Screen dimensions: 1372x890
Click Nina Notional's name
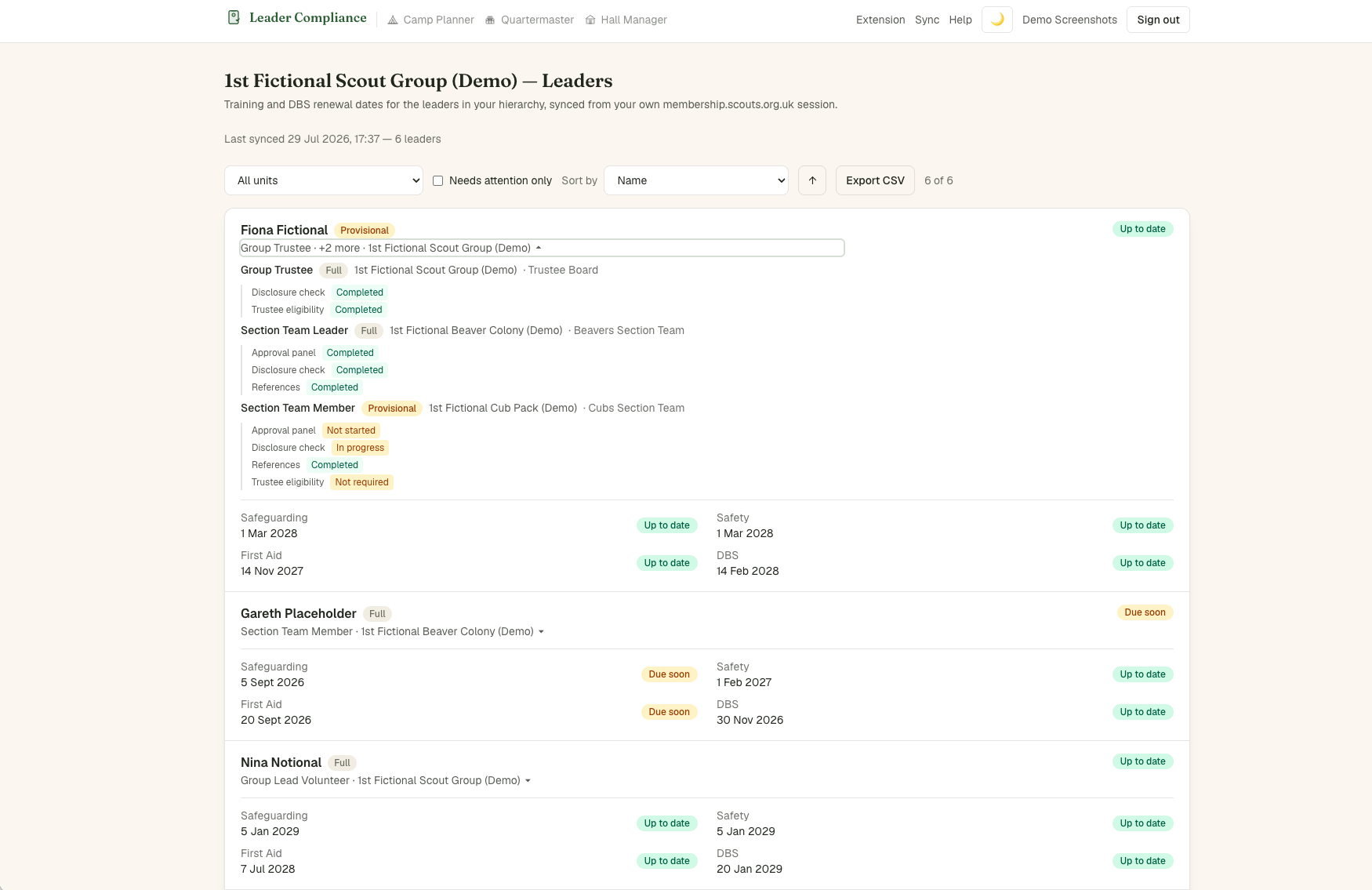[281, 762]
